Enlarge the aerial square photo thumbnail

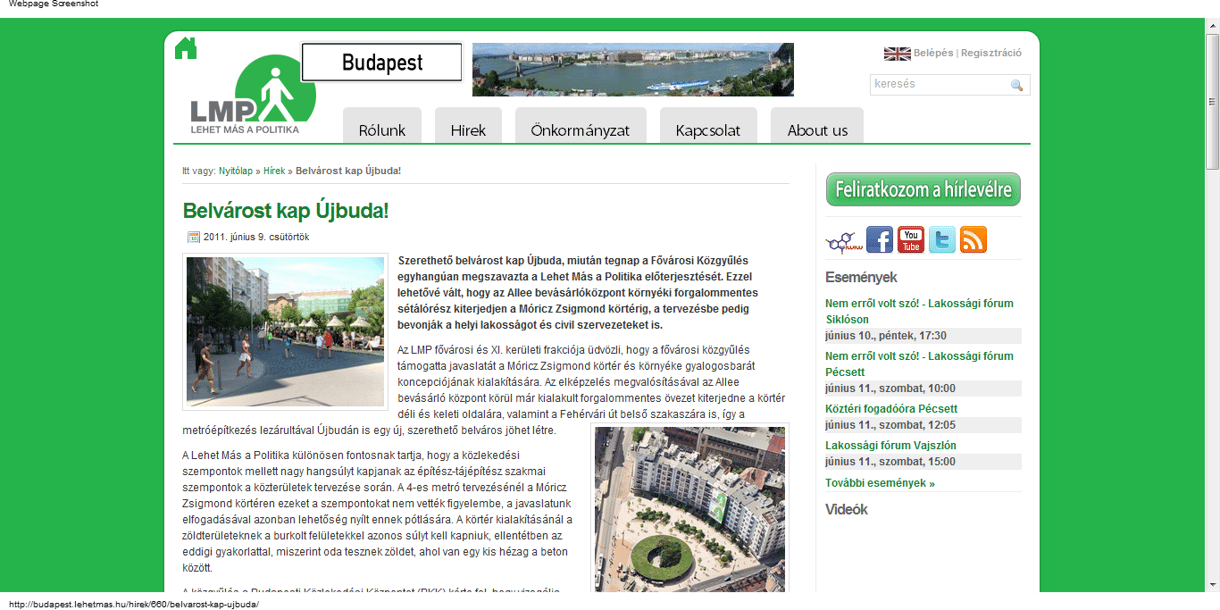coord(689,510)
